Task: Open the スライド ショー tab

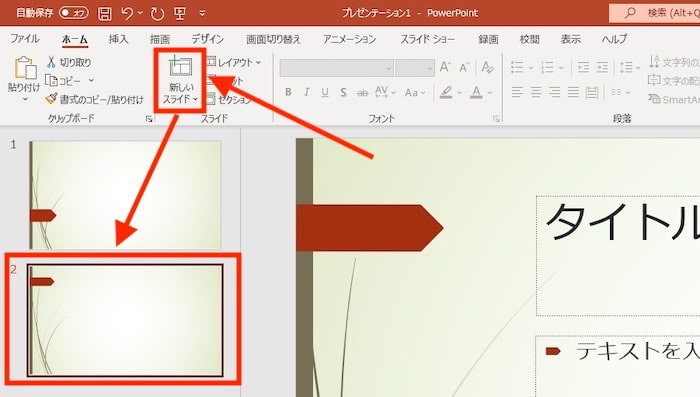Action: [427, 39]
